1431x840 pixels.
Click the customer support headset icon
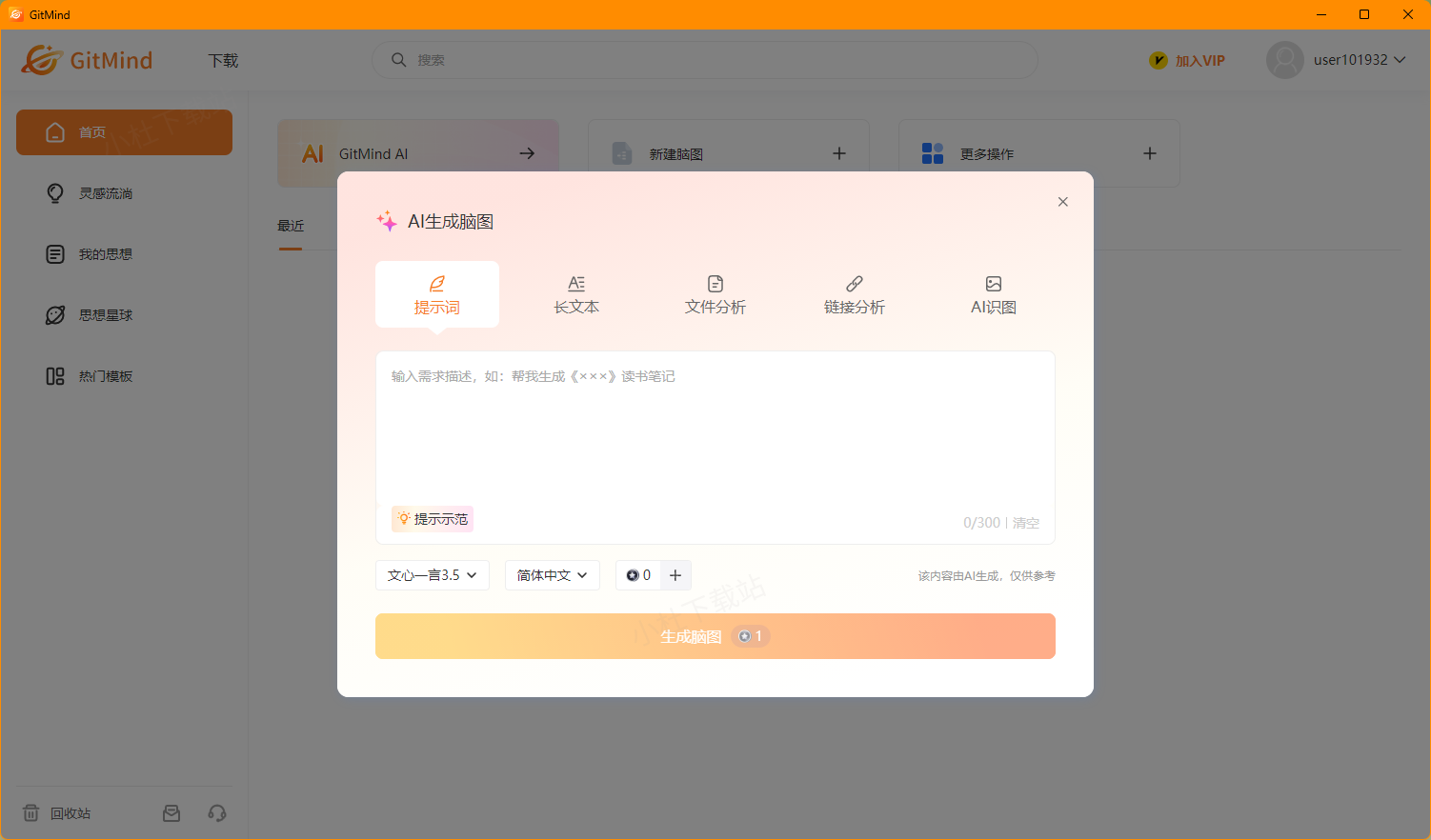click(217, 813)
